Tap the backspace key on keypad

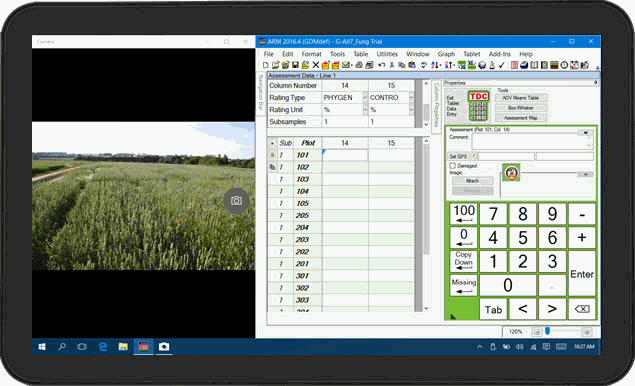582,309
